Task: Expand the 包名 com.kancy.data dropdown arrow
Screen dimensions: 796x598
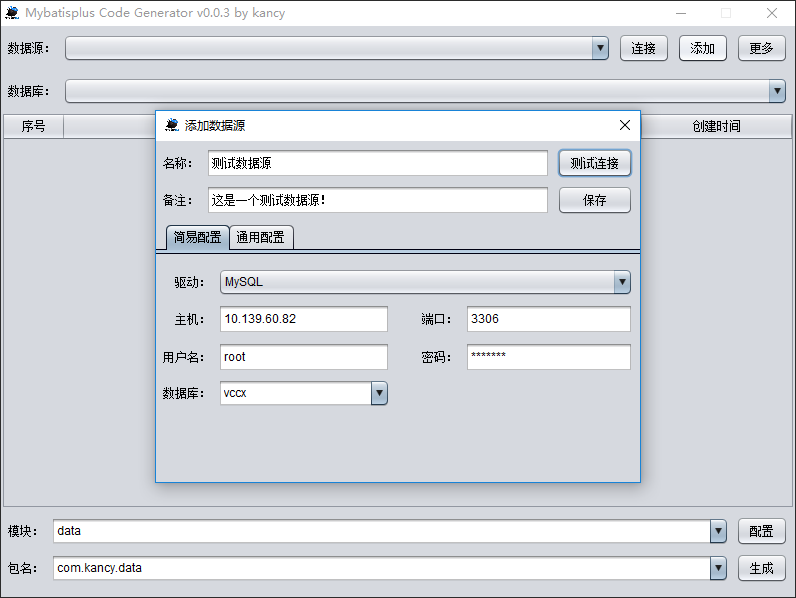Action: point(718,568)
